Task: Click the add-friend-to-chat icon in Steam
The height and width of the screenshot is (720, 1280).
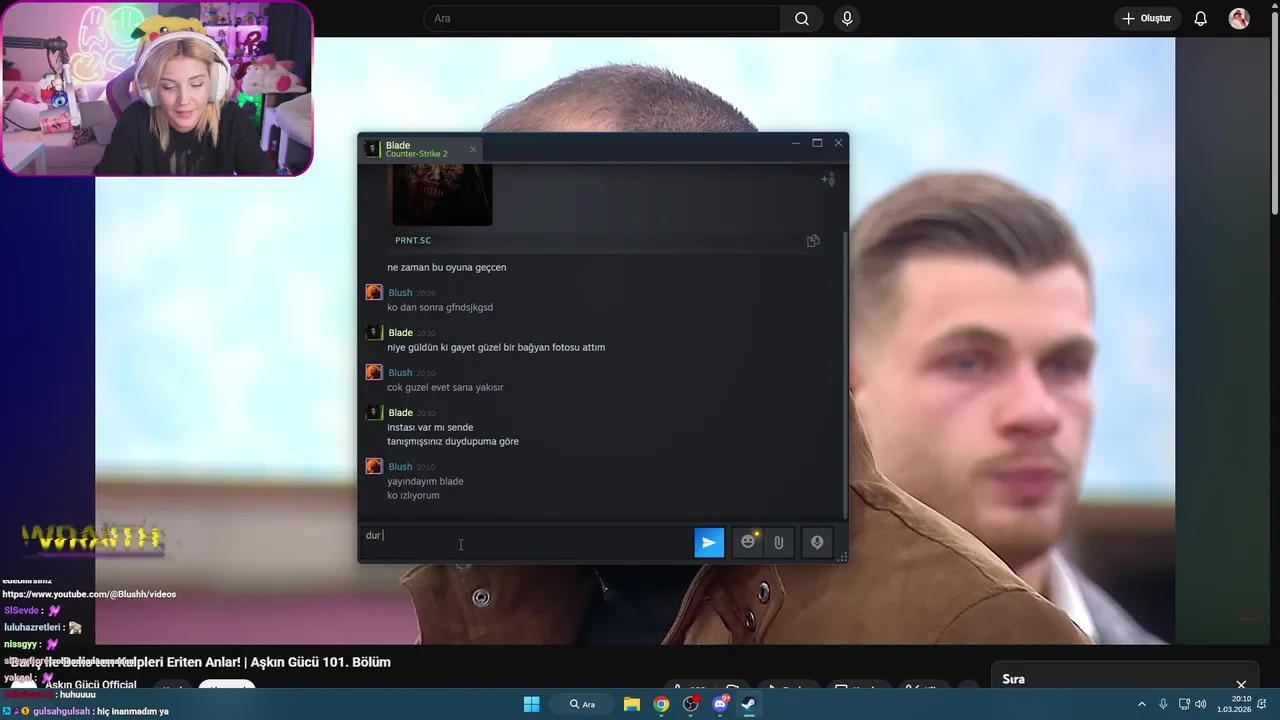Action: click(x=828, y=179)
